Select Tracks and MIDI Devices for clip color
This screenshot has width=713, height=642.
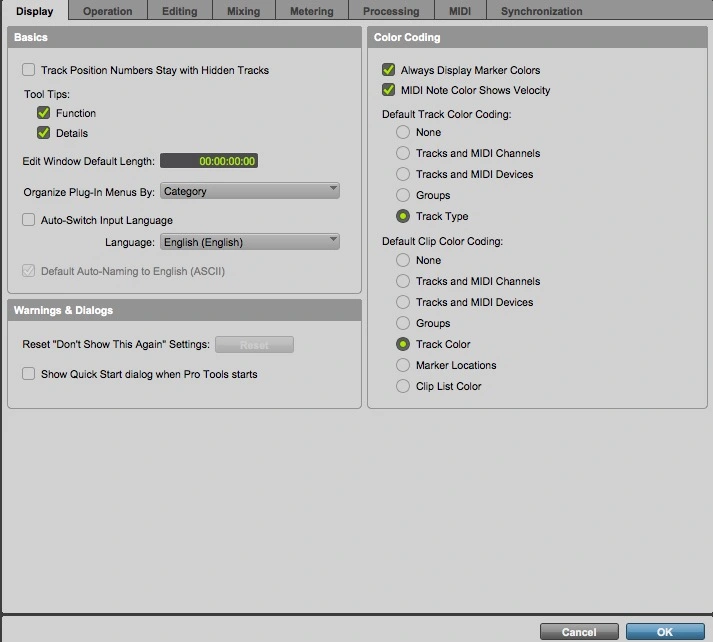(x=403, y=302)
